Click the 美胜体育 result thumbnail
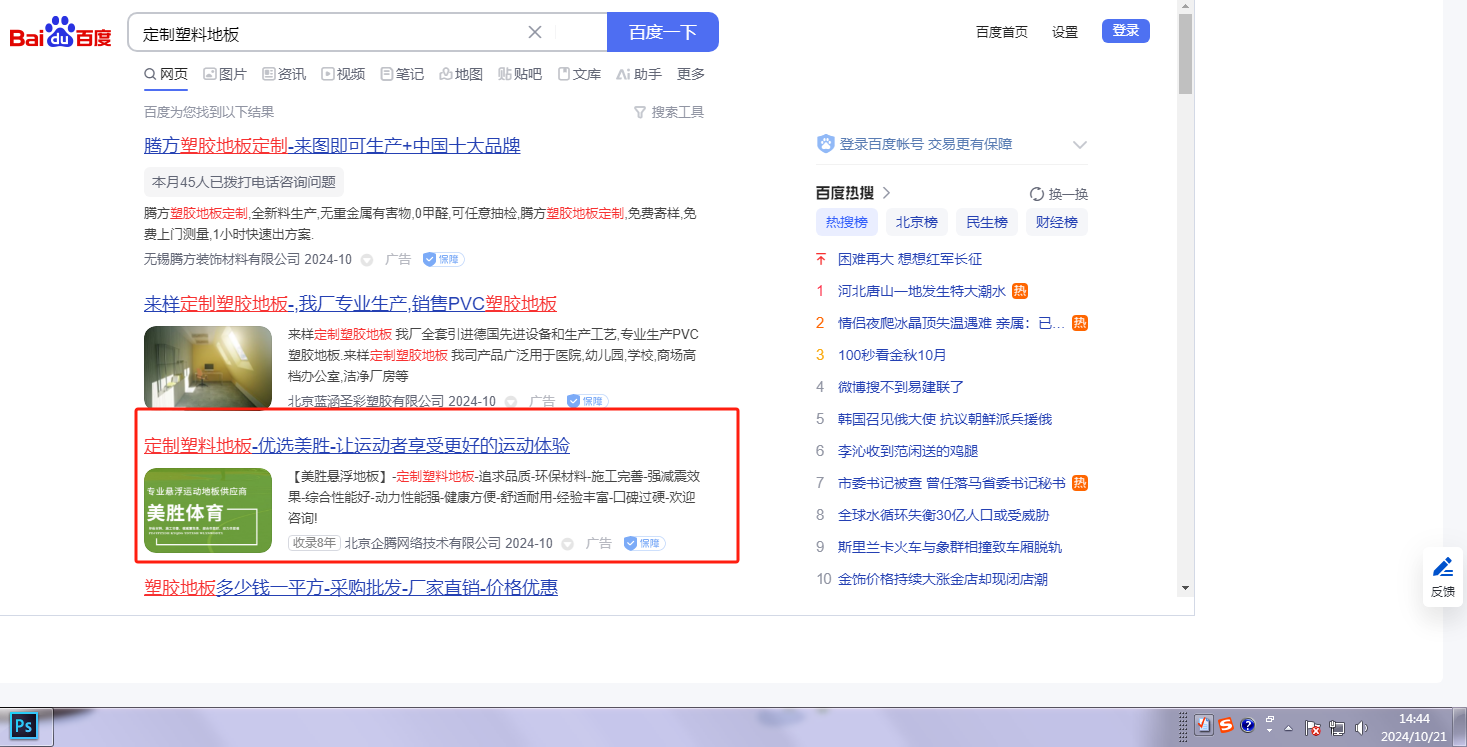The height and width of the screenshot is (747, 1467). tap(208, 510)
